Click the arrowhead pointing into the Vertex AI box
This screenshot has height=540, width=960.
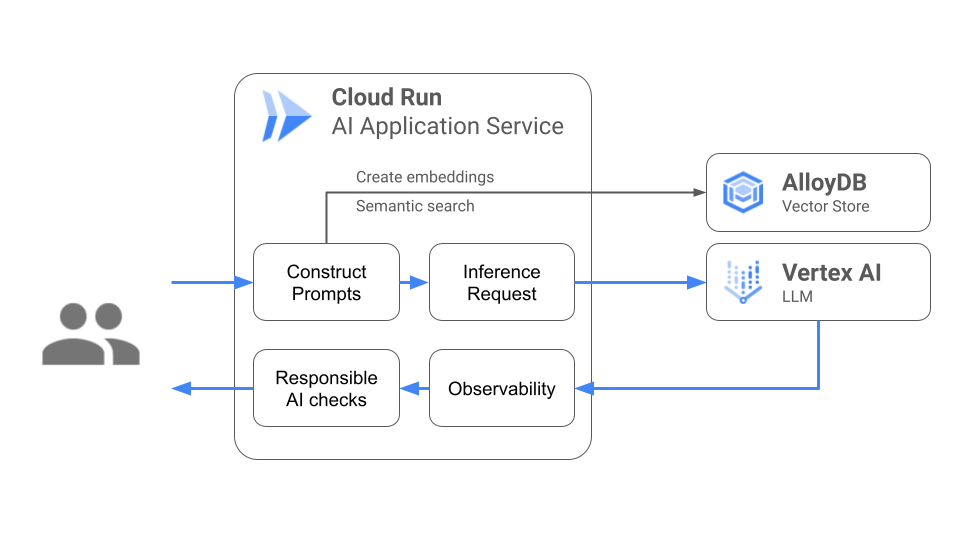(697, 283)
